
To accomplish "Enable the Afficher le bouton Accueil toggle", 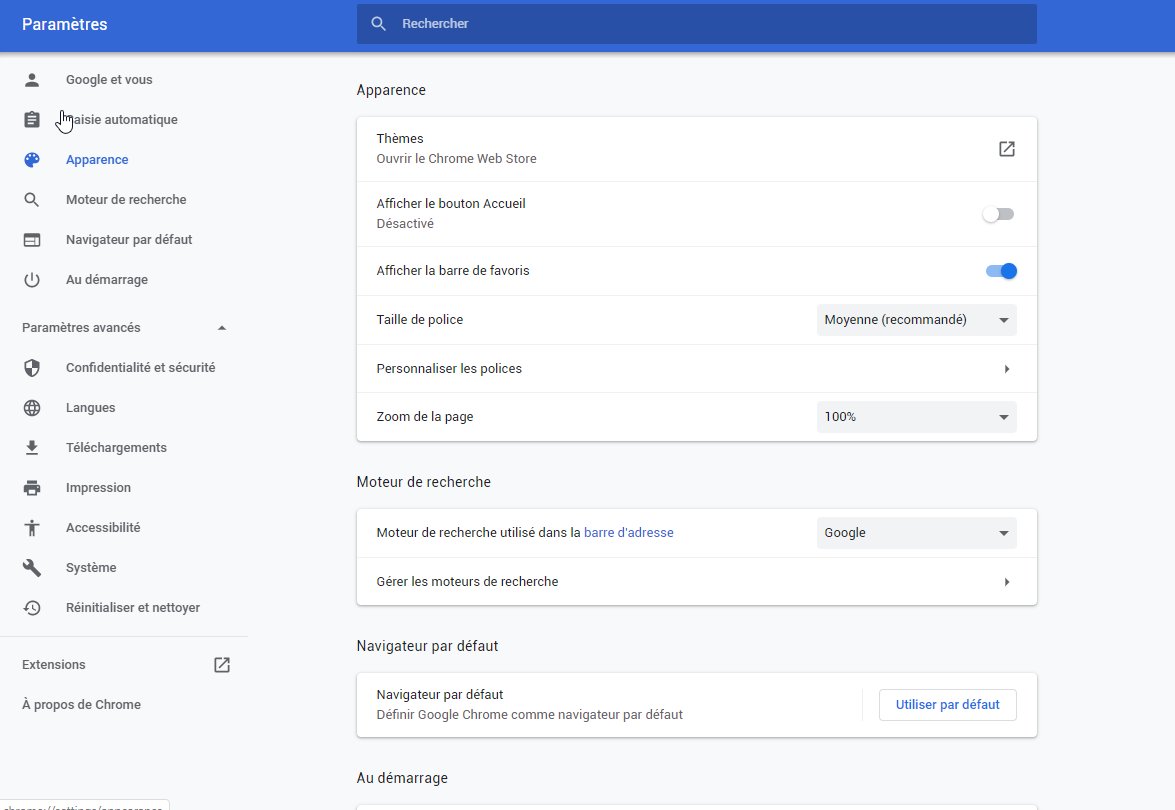I will pos(999,214).
